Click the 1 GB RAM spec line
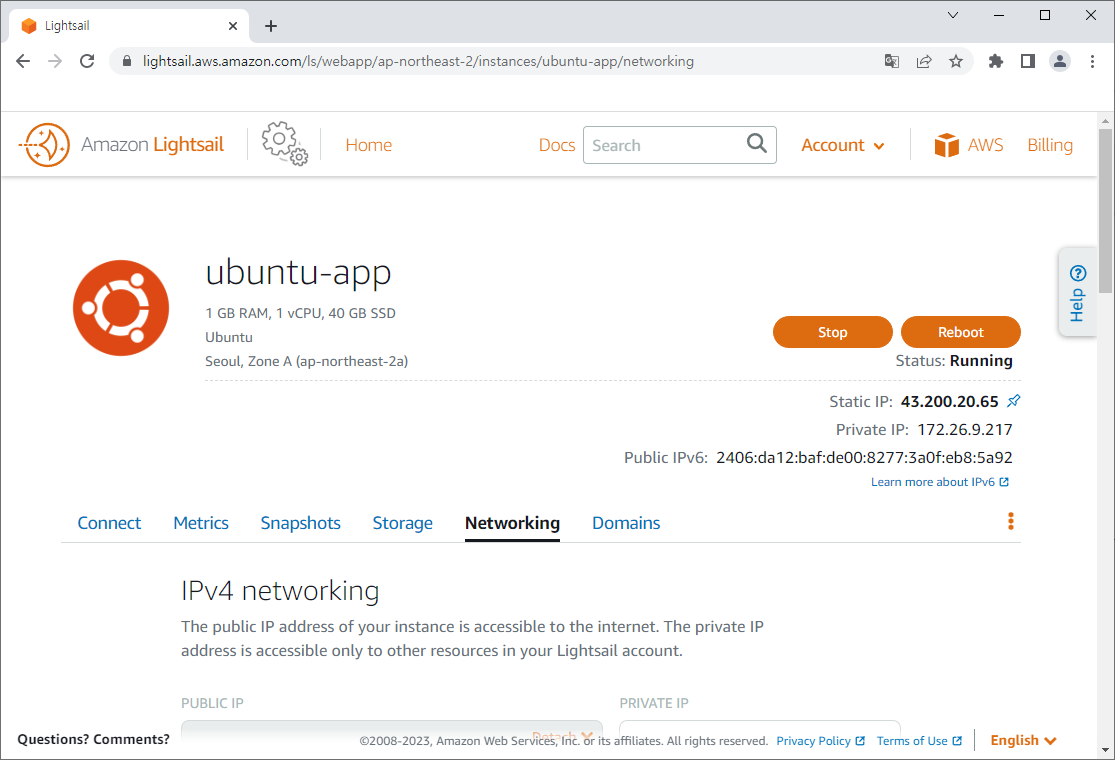This screenshot has width=1115, height=760. click(x=300, y=313)
